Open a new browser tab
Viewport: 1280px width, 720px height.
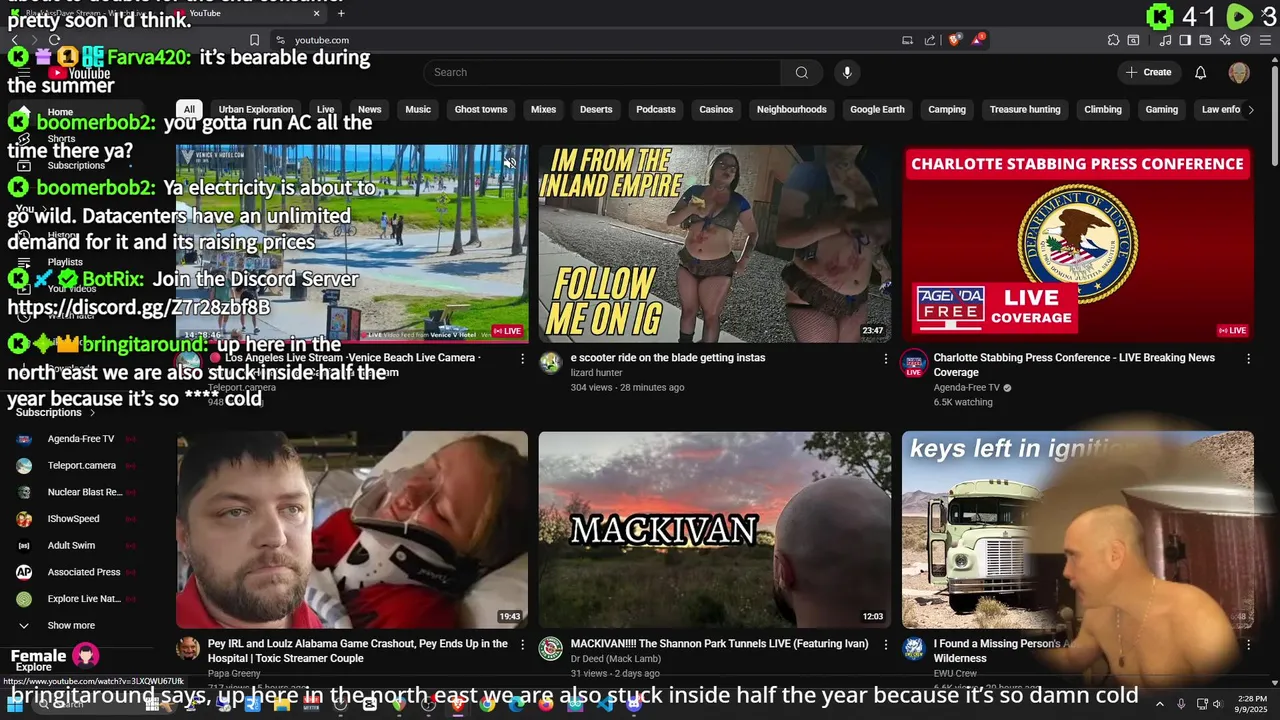click(341, 13)
